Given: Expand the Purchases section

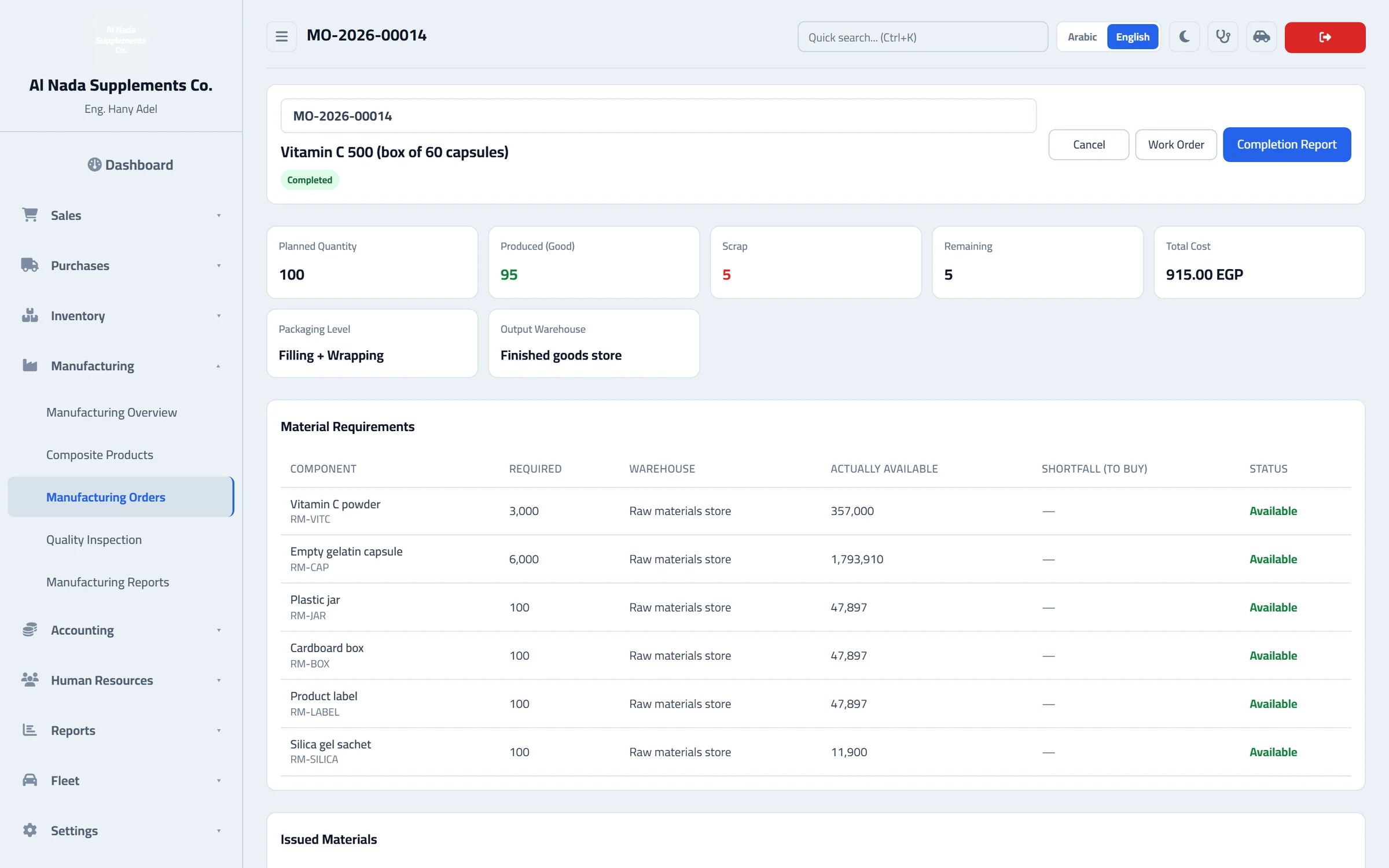Looking at the screenshot, I should pos(121,266).
